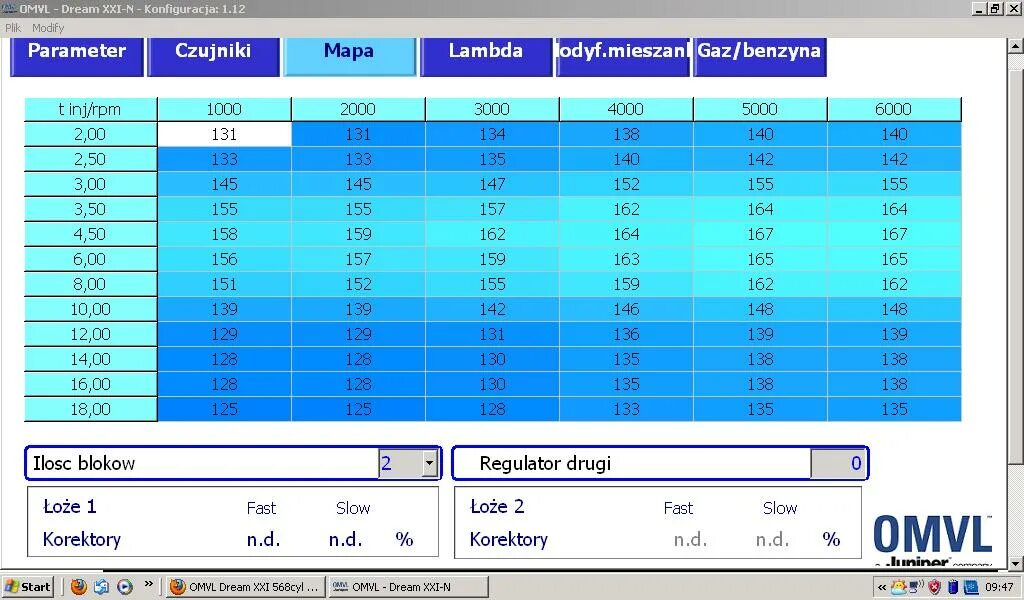Select the Mapa tab
1024x600 pixels.
tap(349, 56)
